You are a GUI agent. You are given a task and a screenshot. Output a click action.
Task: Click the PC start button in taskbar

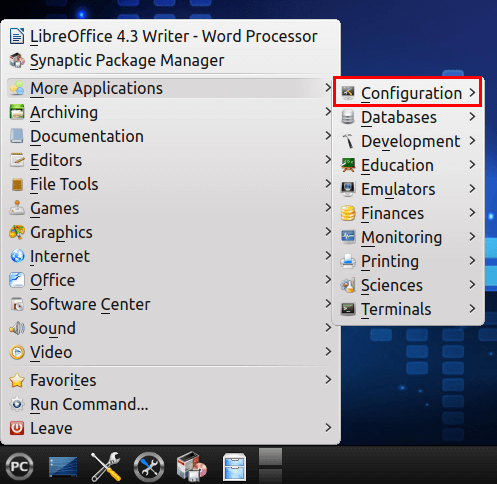click(x=19, y=467)
